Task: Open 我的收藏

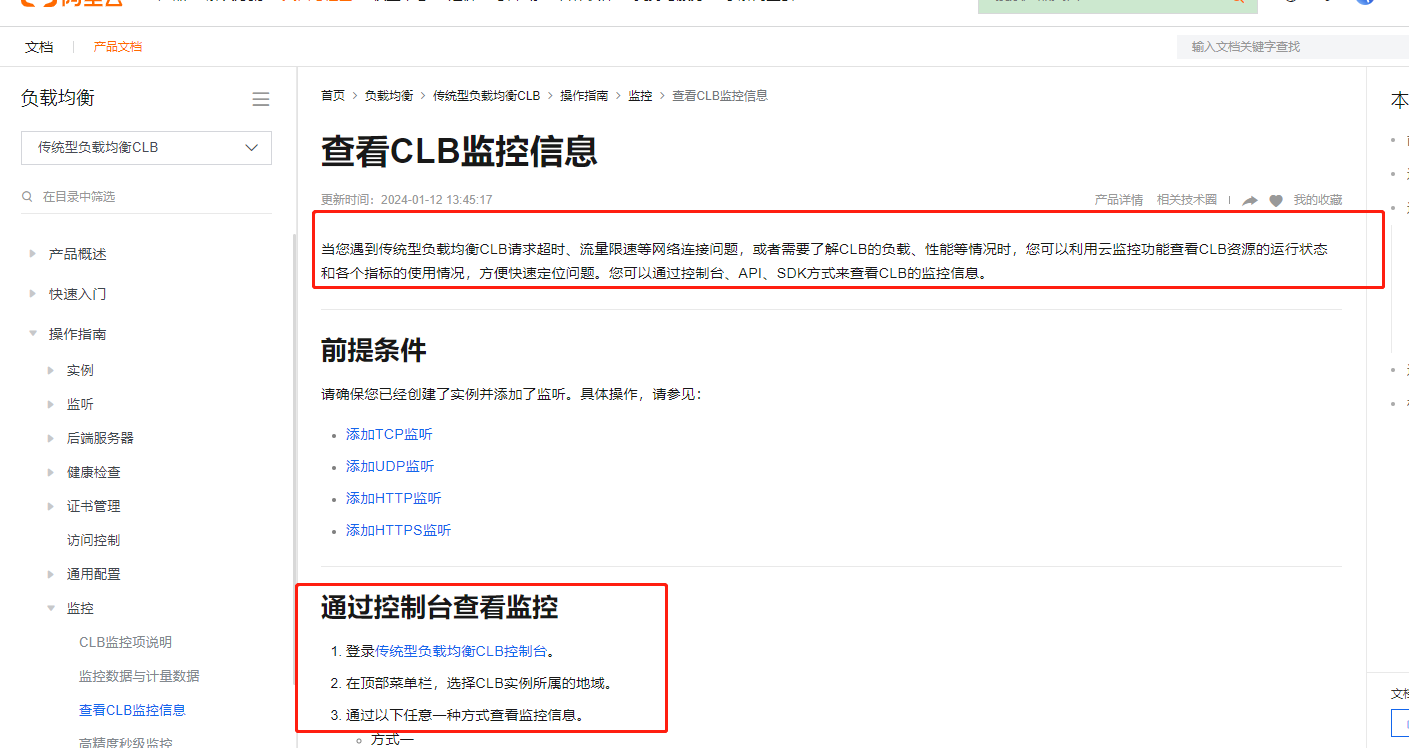Action: 1318,200
